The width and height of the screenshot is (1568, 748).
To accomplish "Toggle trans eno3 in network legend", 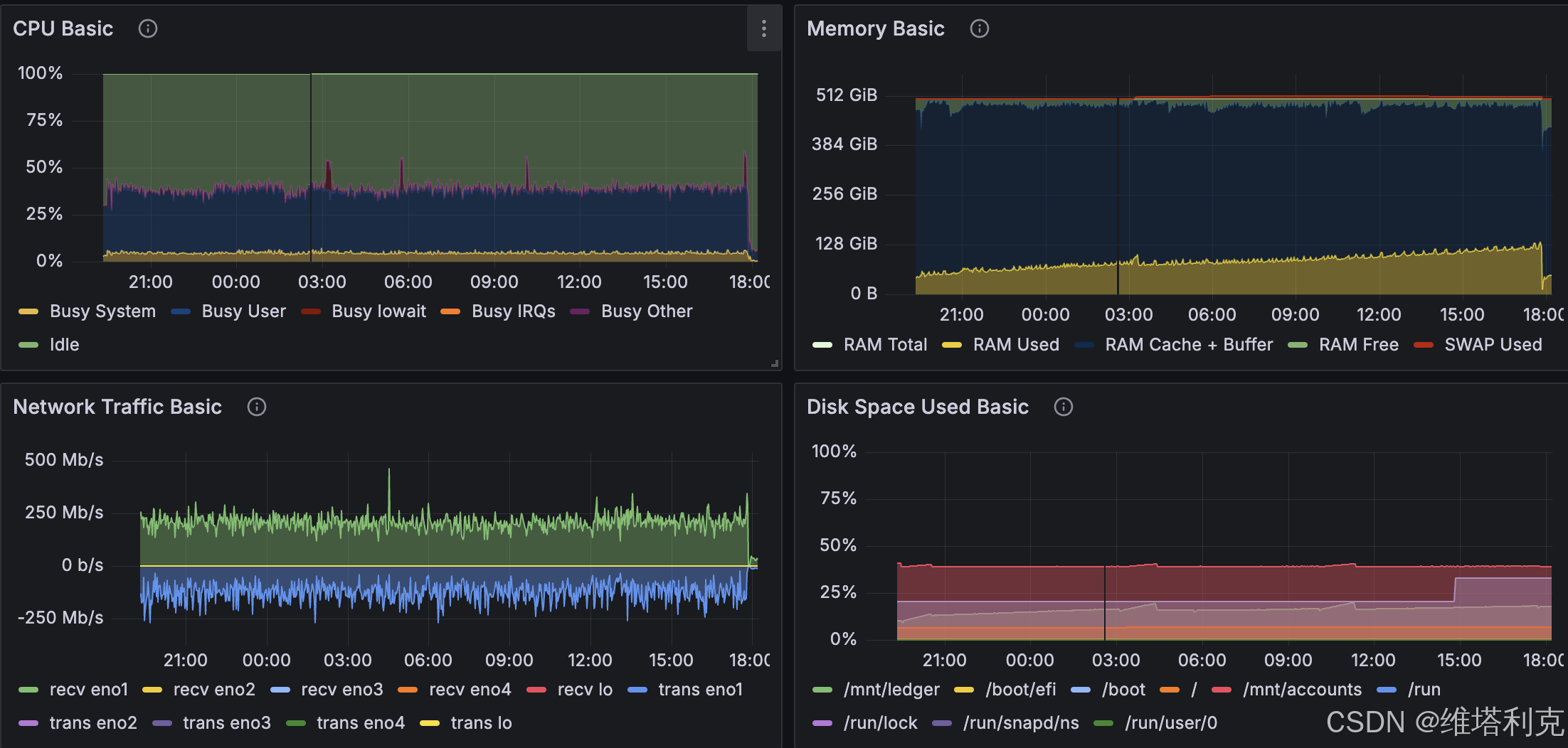I will (227, 723).
